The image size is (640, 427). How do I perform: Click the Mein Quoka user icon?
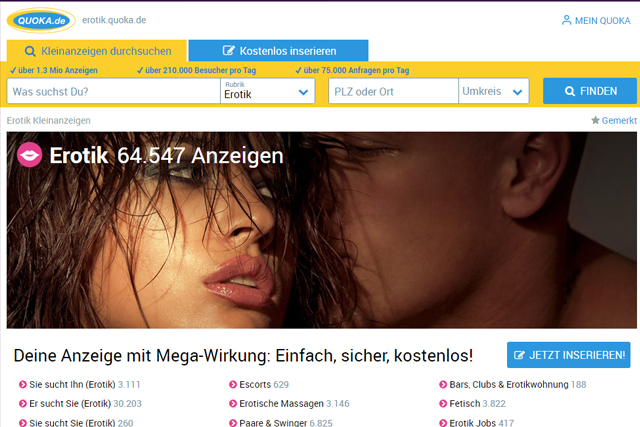pyautogui.click(x=567, y=20)
